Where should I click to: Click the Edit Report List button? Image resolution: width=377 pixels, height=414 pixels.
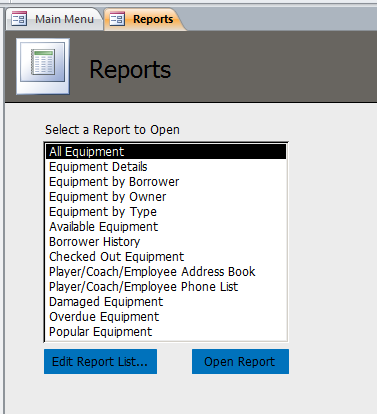pyautogui.click(x=100, y=362)
